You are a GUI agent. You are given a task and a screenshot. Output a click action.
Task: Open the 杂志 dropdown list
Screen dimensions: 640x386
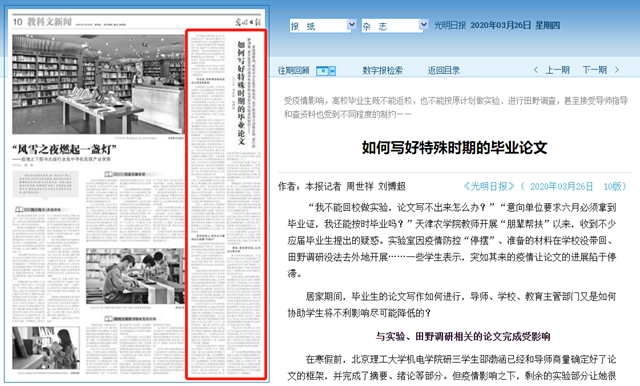click(x=395, y=26)
